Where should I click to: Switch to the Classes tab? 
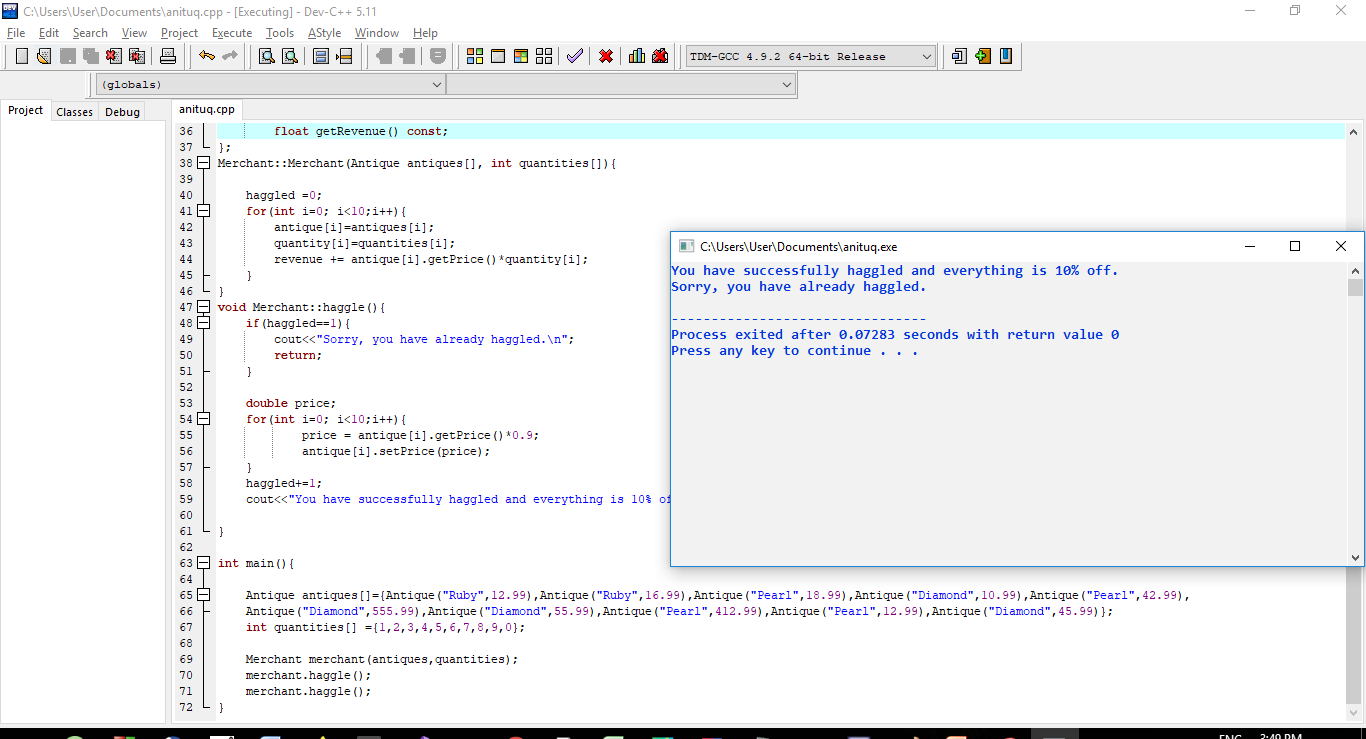pos(74,112)
